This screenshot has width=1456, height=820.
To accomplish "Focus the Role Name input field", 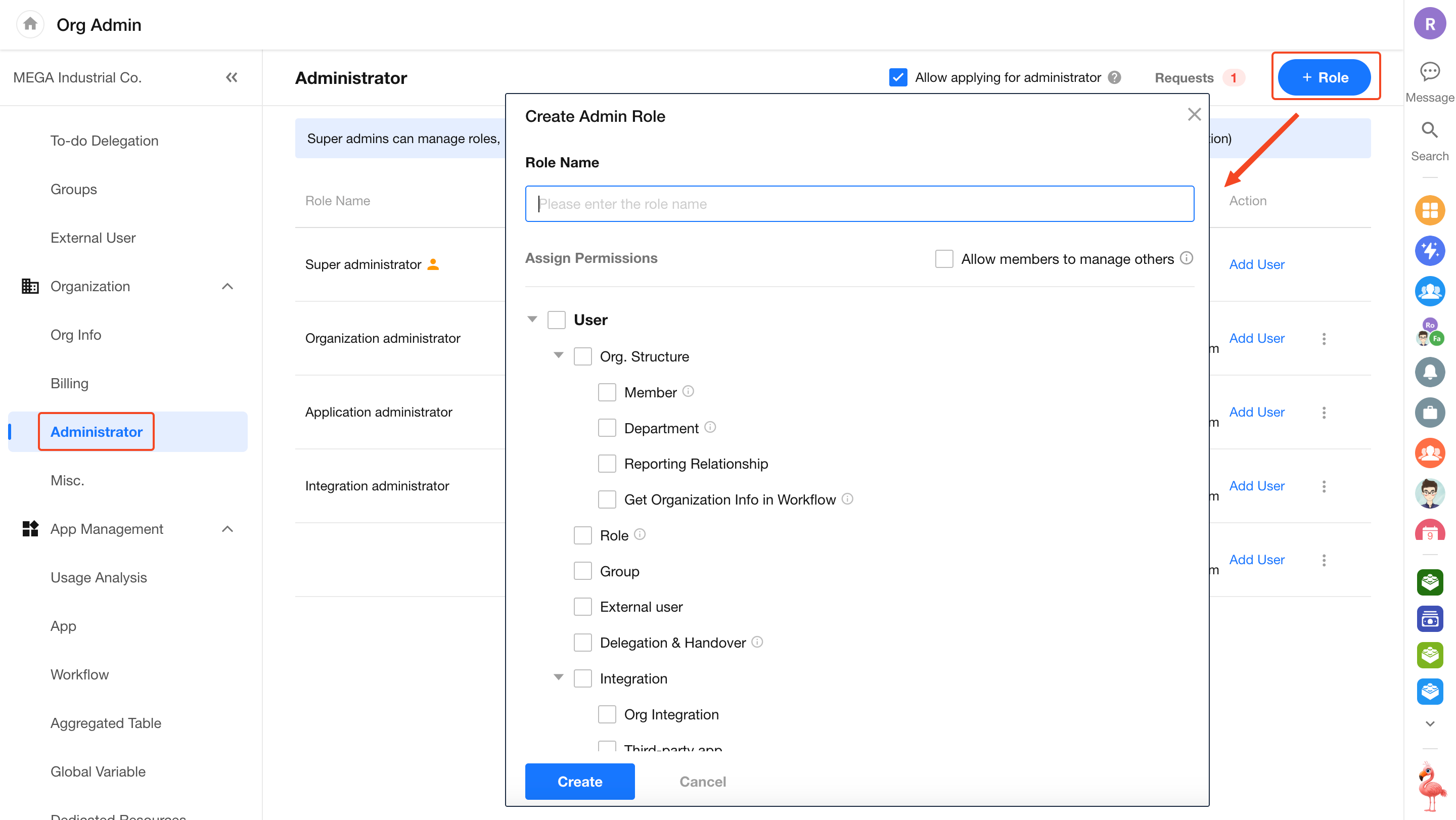I will [x=859, y=203].
